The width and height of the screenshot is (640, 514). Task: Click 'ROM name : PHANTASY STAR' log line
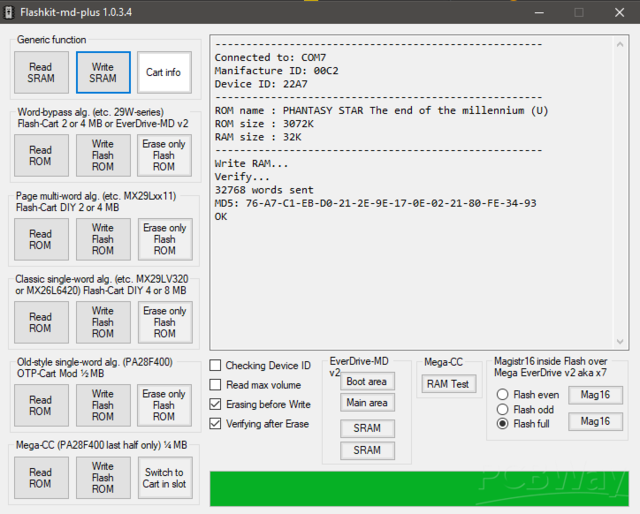tap(381, 111)
